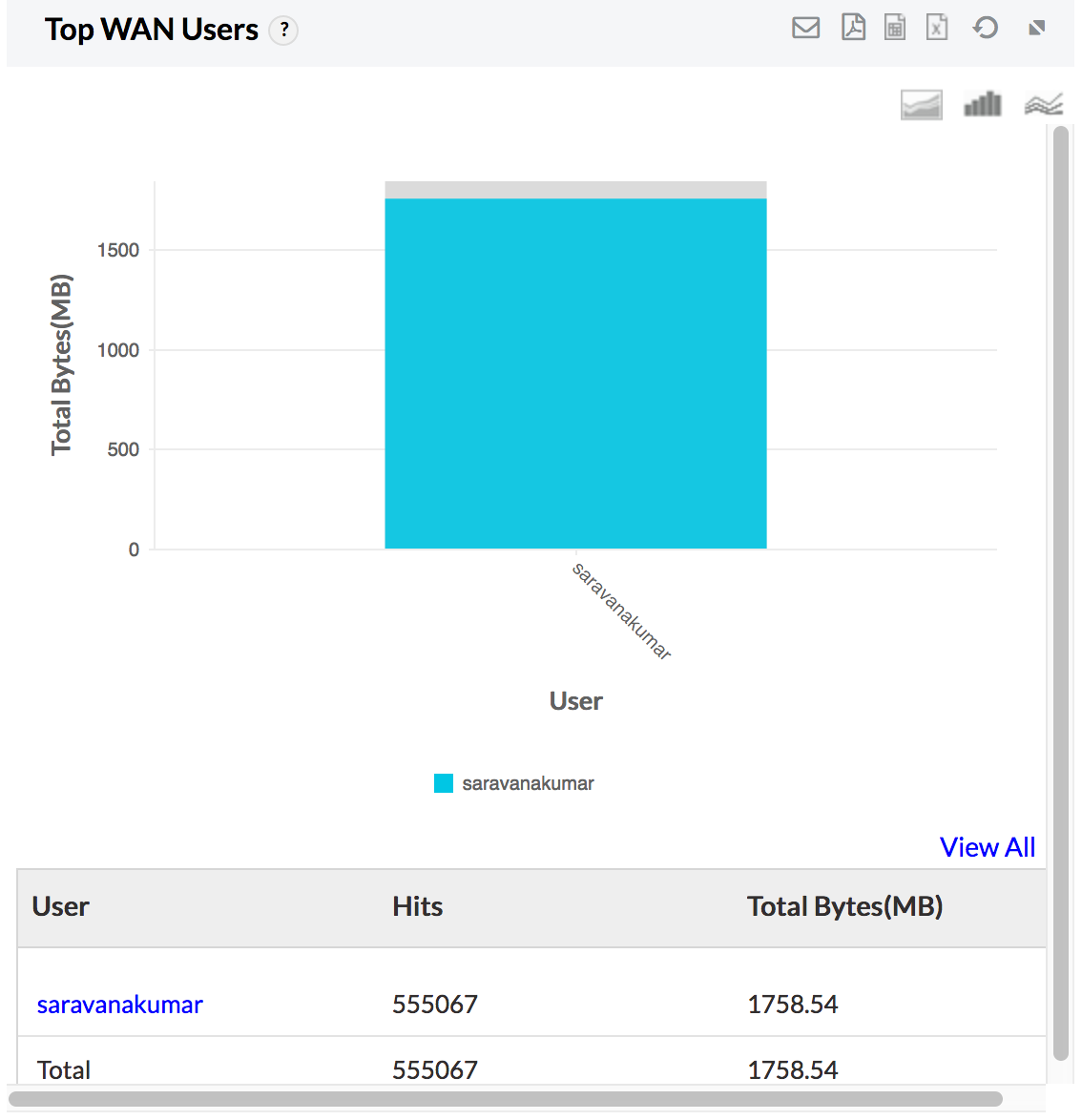Export the report as CSV spreadsheet

(x=895, y=28)
